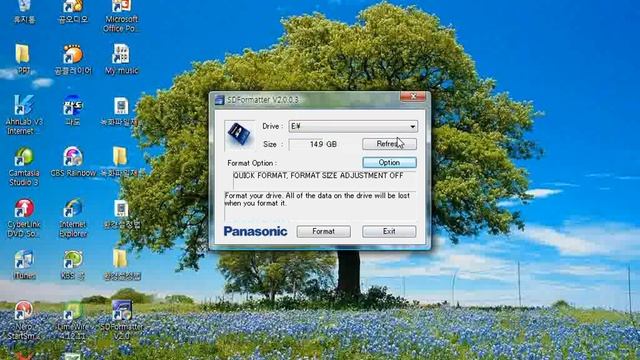Open the folder right of CBS Rainbow
The width and height of the screenshot is (640, 360).
click(121, 162)
